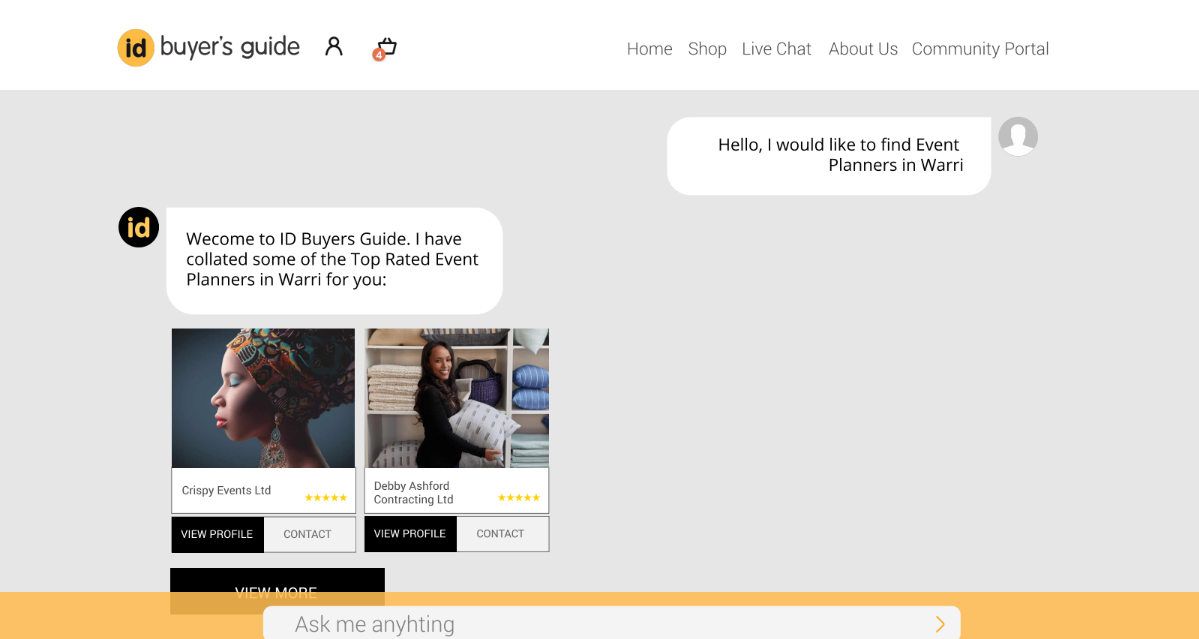Click the ID bot avatar icon
This screenshot has width=1199, height=639.
click(x=139, y=228)
